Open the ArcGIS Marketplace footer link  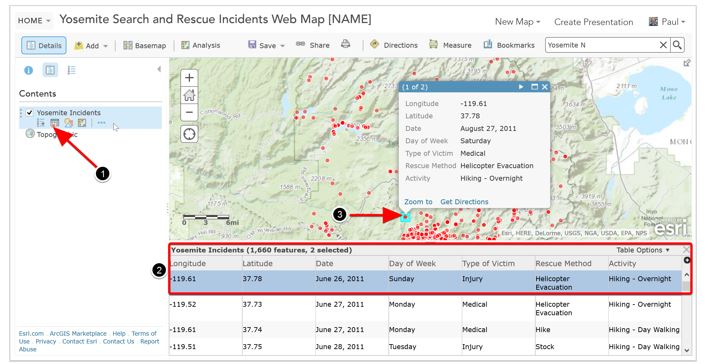[78, 334]
